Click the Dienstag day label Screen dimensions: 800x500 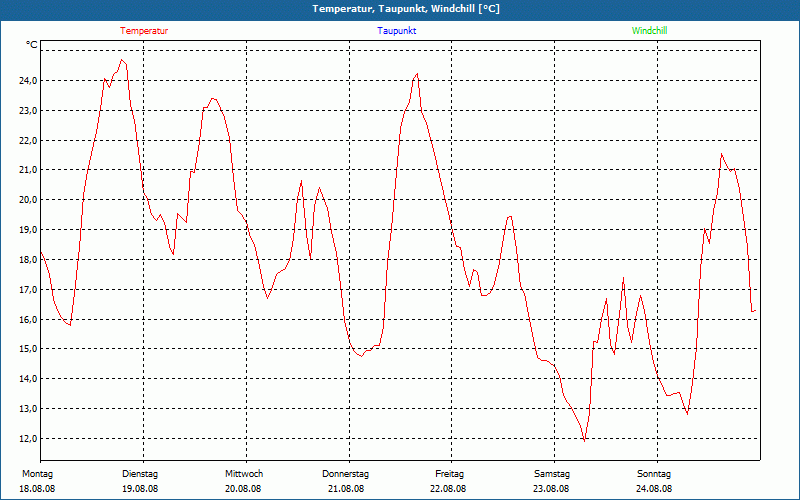click(140, 474)
